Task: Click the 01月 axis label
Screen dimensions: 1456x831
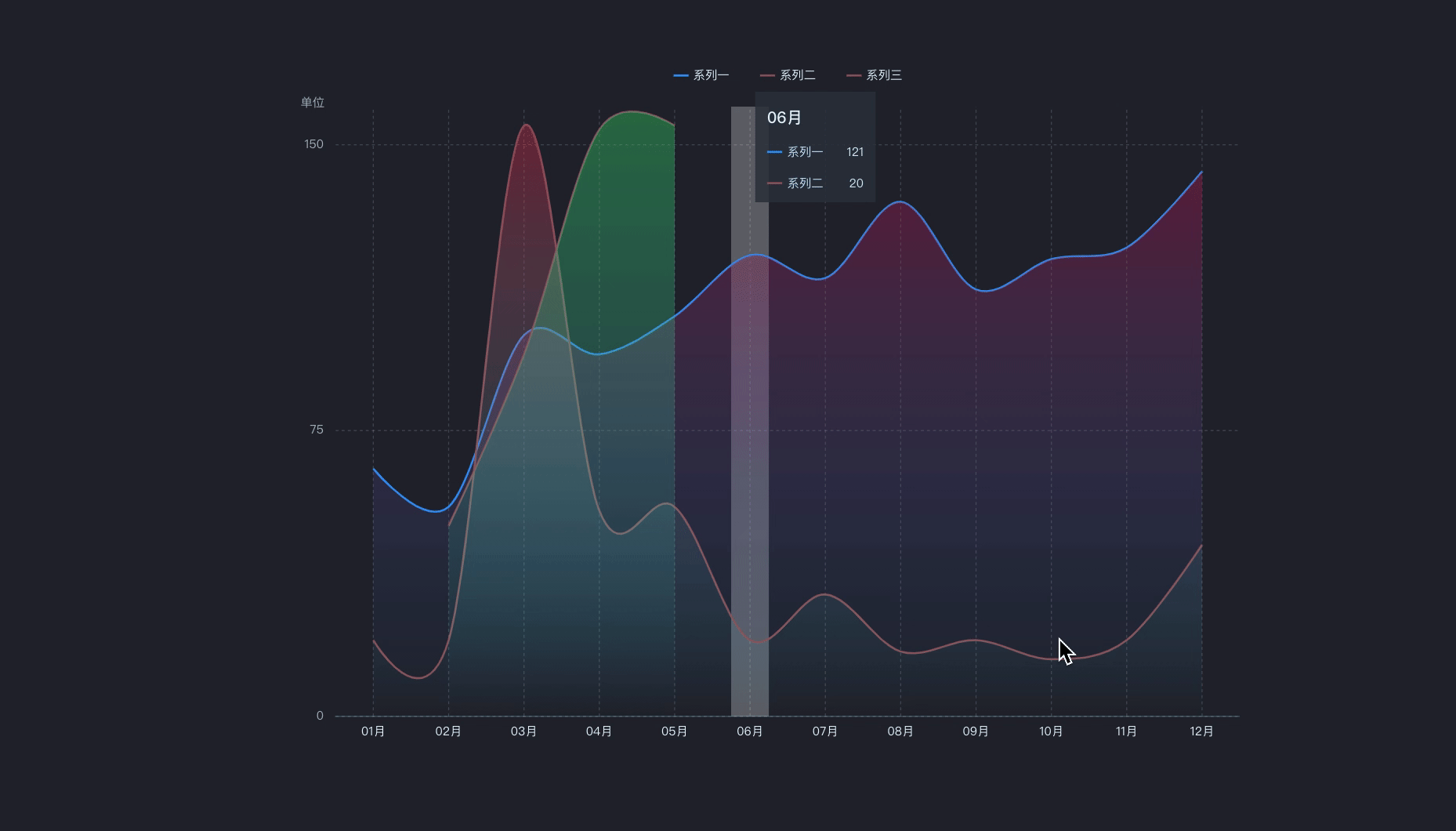Action: pyautogui.click(x=373, y=731)
